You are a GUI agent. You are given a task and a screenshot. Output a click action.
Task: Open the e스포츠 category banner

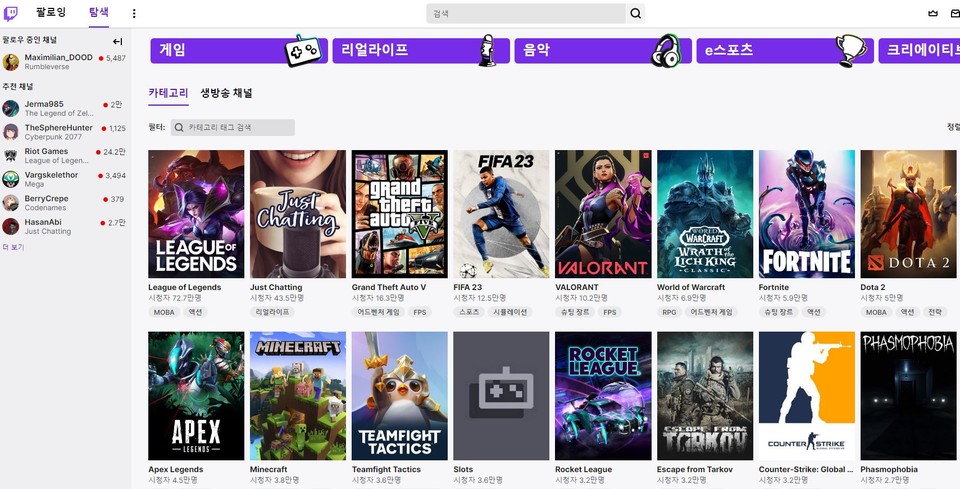coord(785,51)
